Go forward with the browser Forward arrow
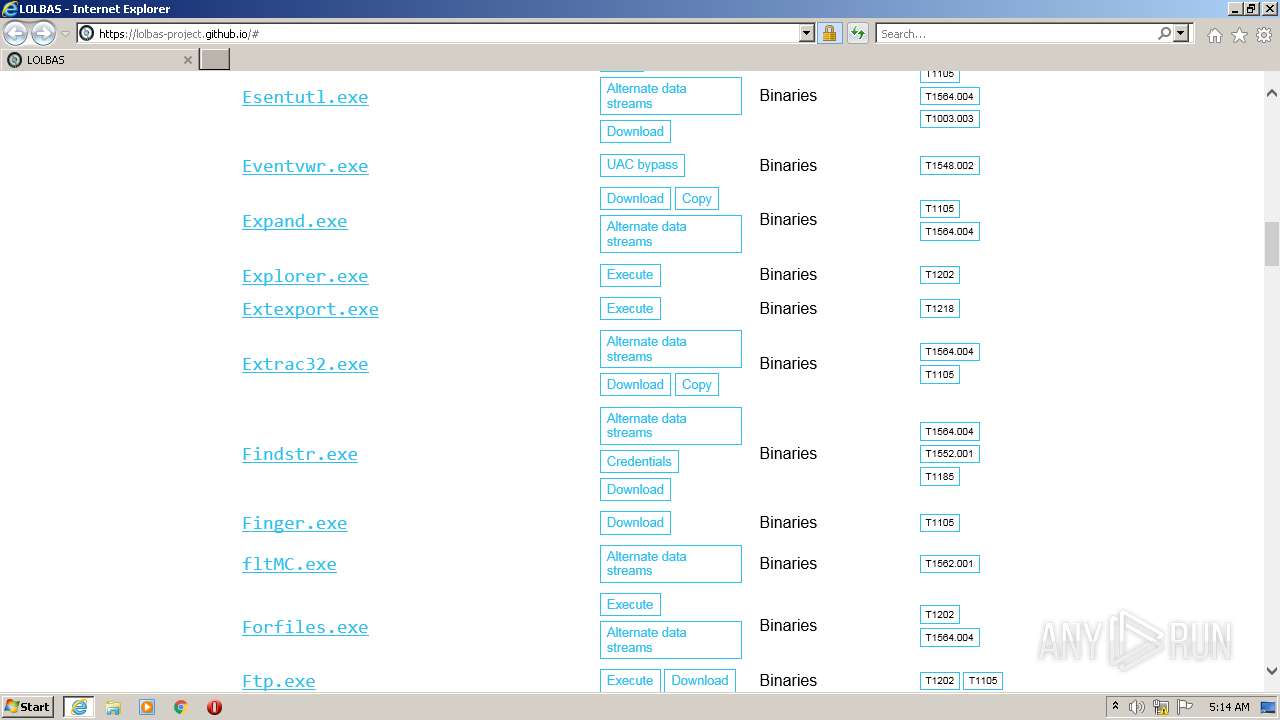This screenshot has height=720, width=1280. coord(43,34)
